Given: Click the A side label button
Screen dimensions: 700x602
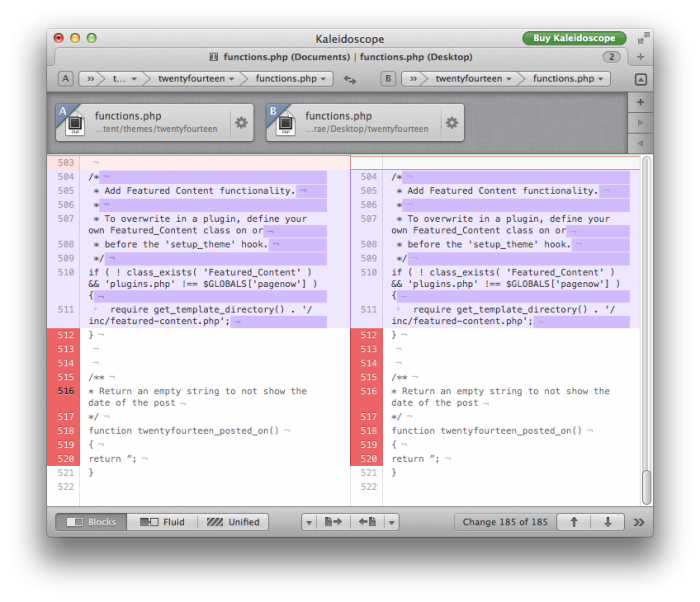Looking at the screenshot, I should click(x=66, y=79).
